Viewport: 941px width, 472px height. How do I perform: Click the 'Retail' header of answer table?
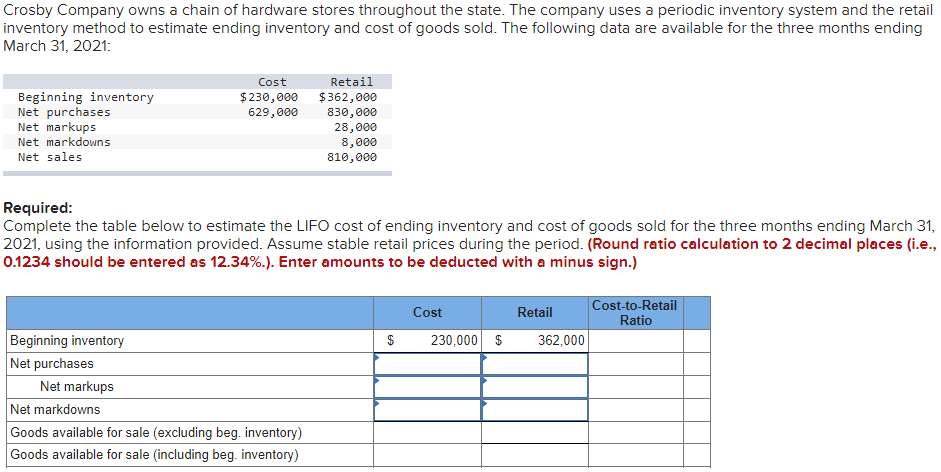point(535,312)
